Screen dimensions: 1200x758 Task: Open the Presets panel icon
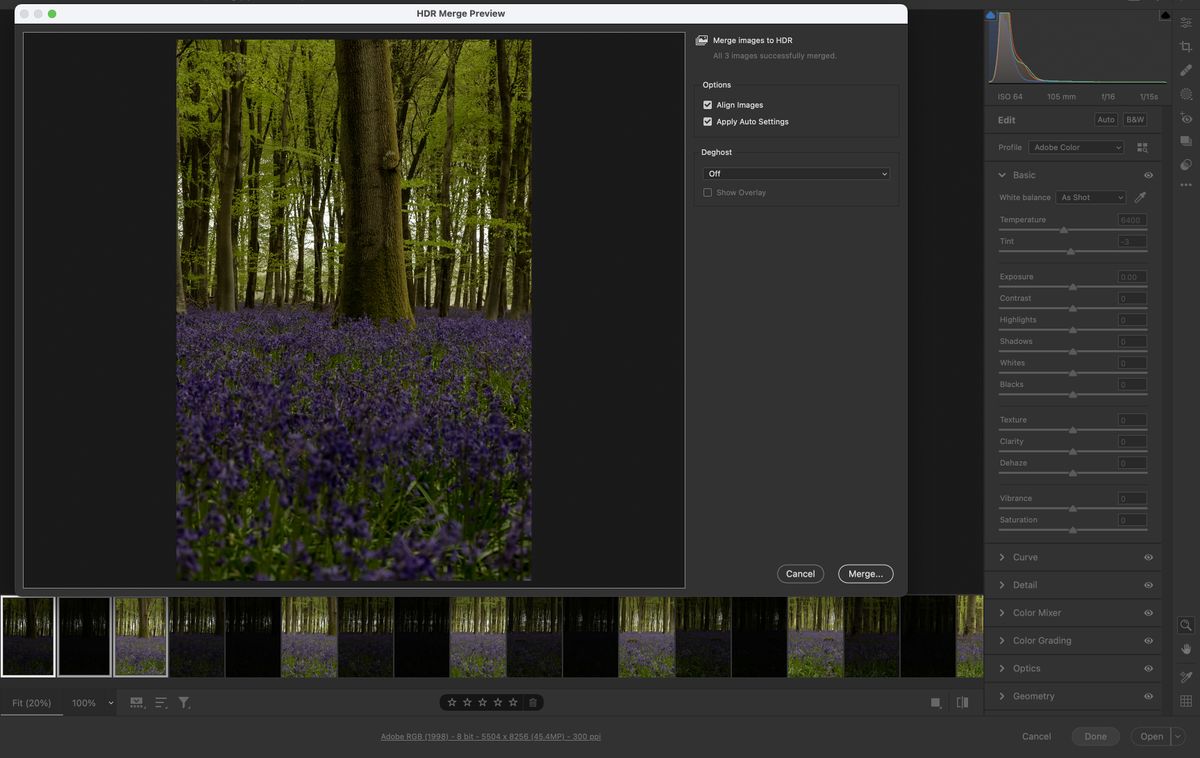tap(1186, 141)
